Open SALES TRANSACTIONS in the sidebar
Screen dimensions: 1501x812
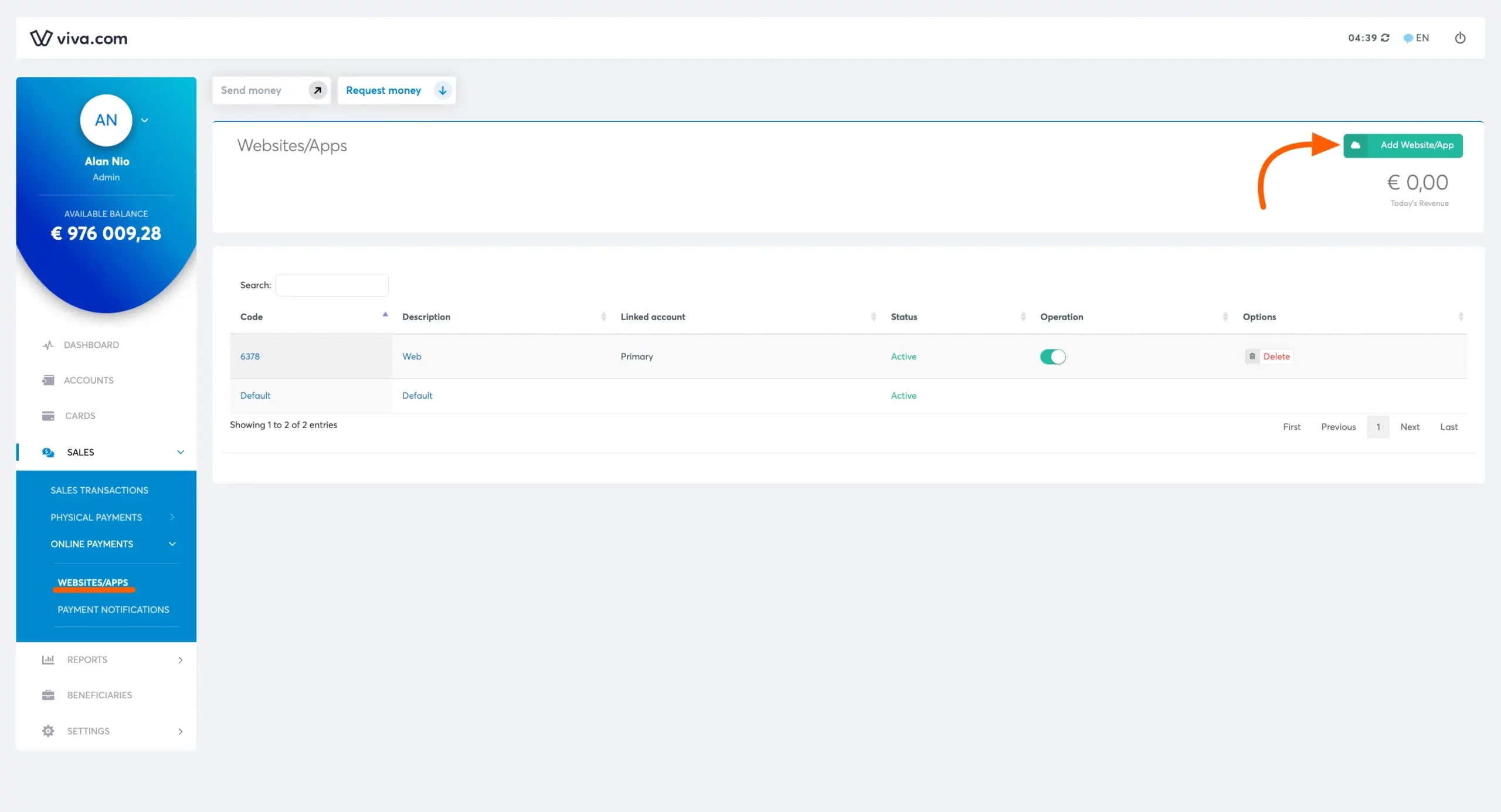tap(99, 490)
